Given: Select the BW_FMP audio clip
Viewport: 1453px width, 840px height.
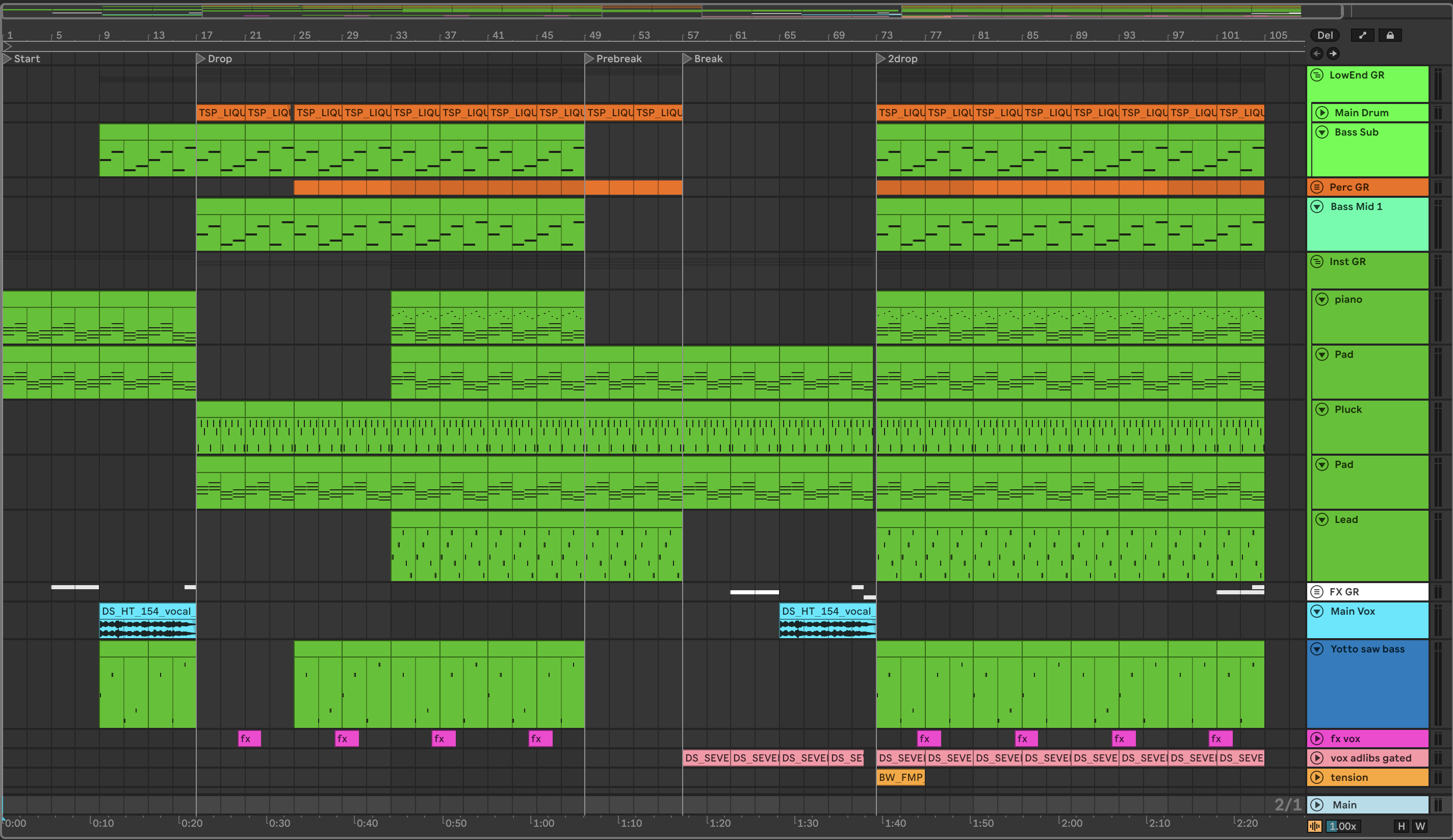Looking at the screenshot, I should (x=900, y=777).
